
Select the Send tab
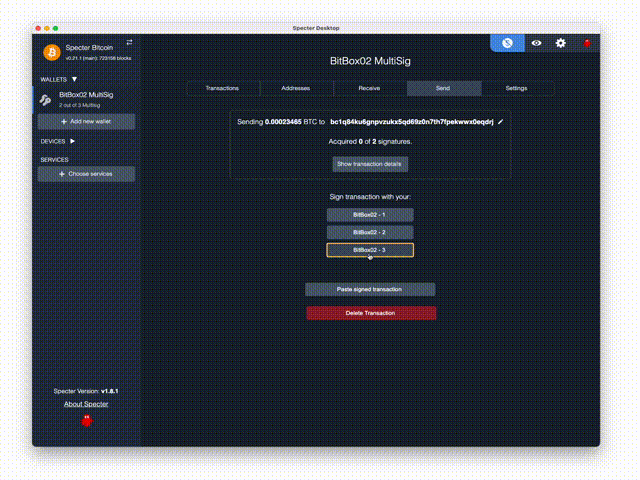coord(443,88)
